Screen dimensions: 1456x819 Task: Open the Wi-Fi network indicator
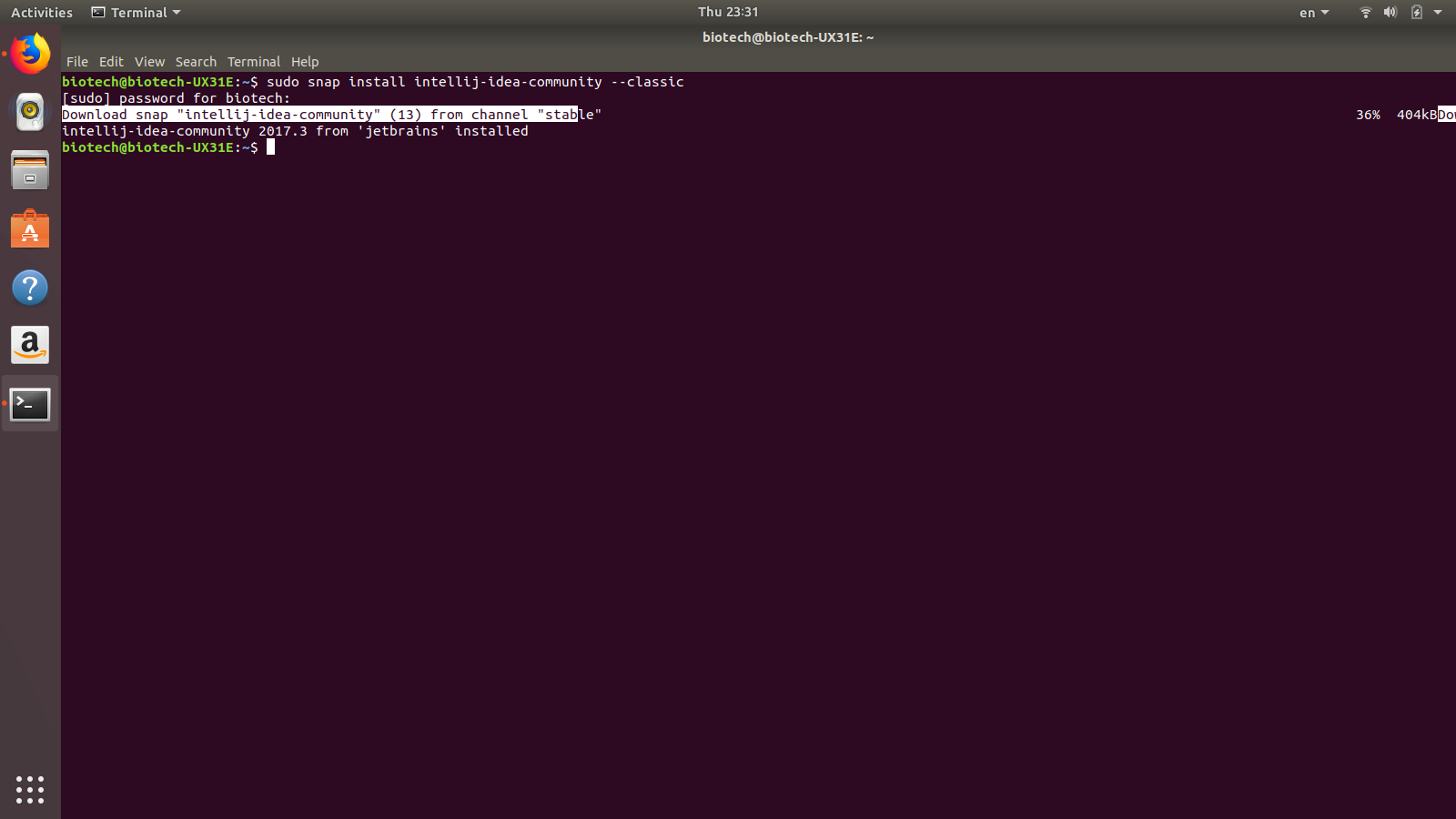pyautogui.click(x=1365, y=12)
